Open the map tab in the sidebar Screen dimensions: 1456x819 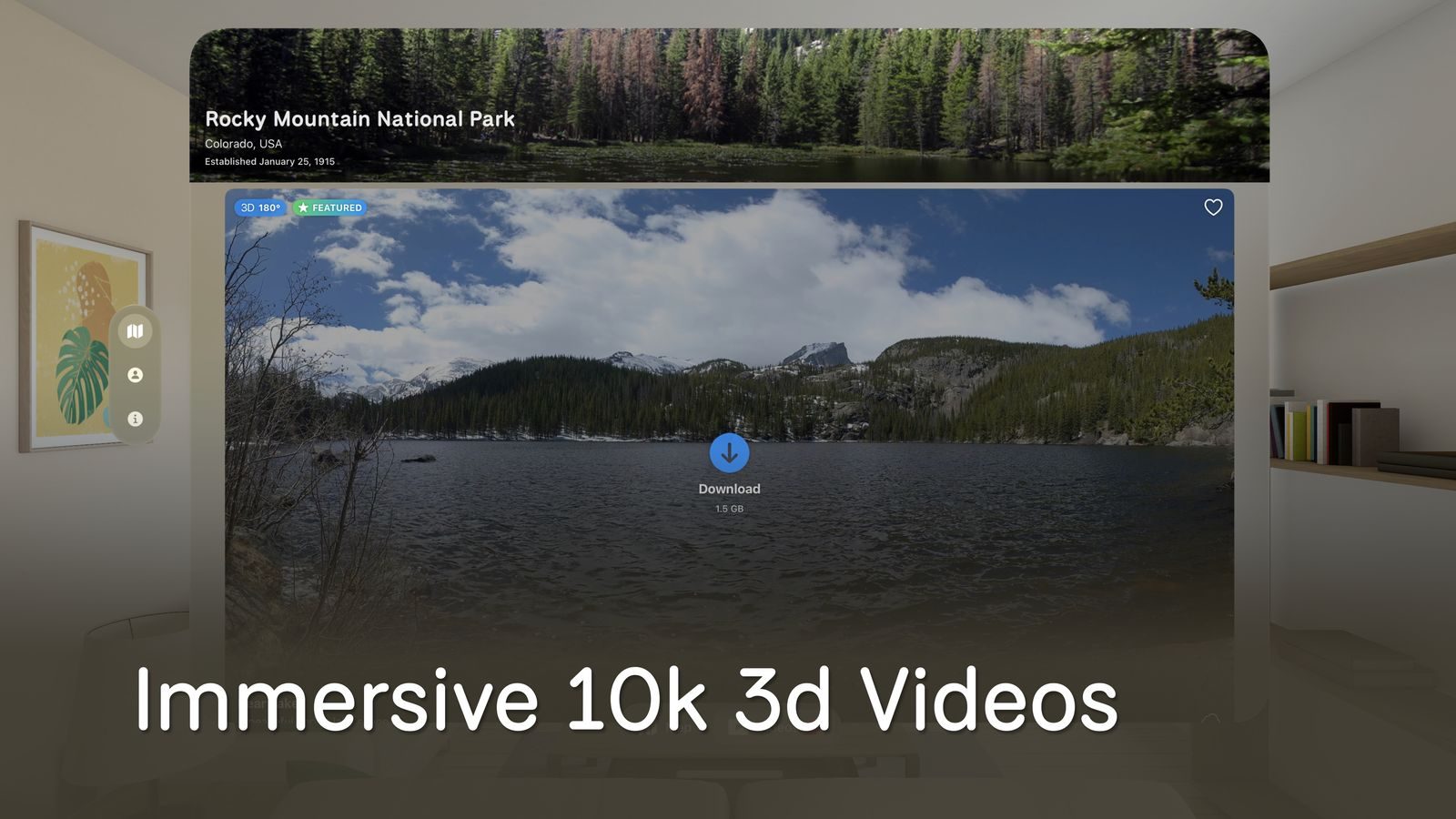pyautogui.click(x=136, y=331)
